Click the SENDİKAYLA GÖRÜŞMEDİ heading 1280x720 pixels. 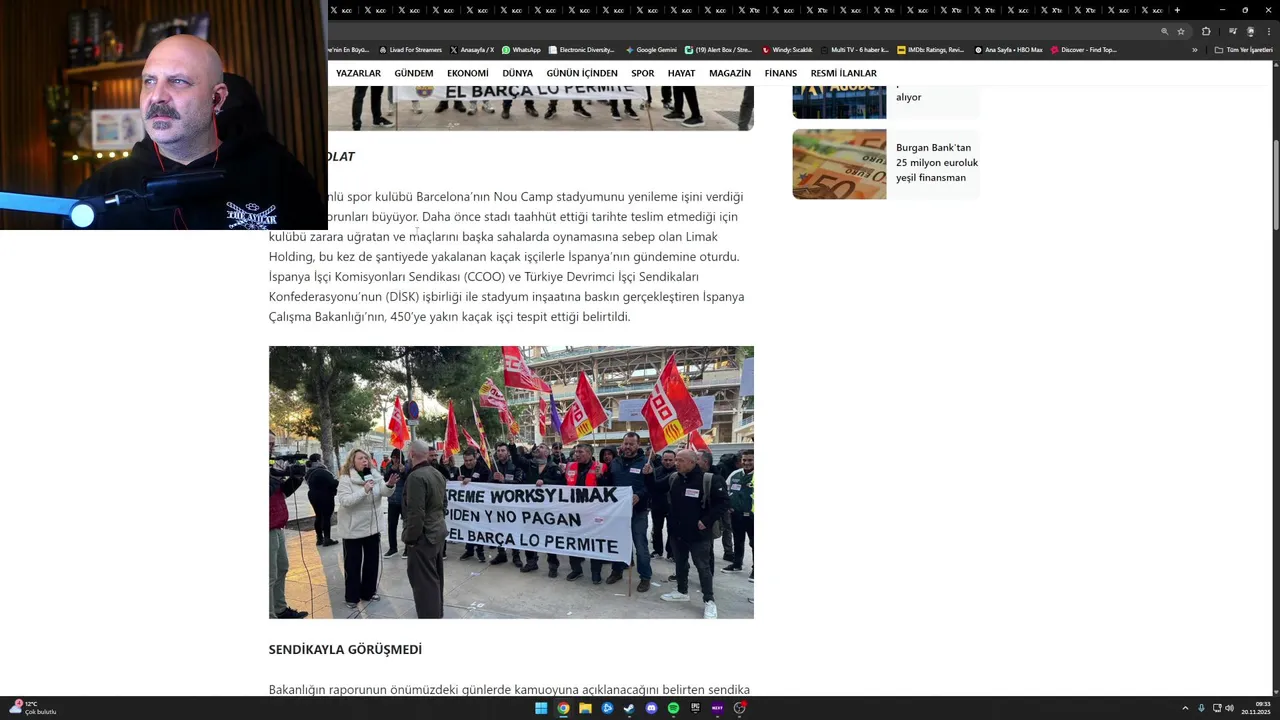pyautogui.click(x=345, y=649)
